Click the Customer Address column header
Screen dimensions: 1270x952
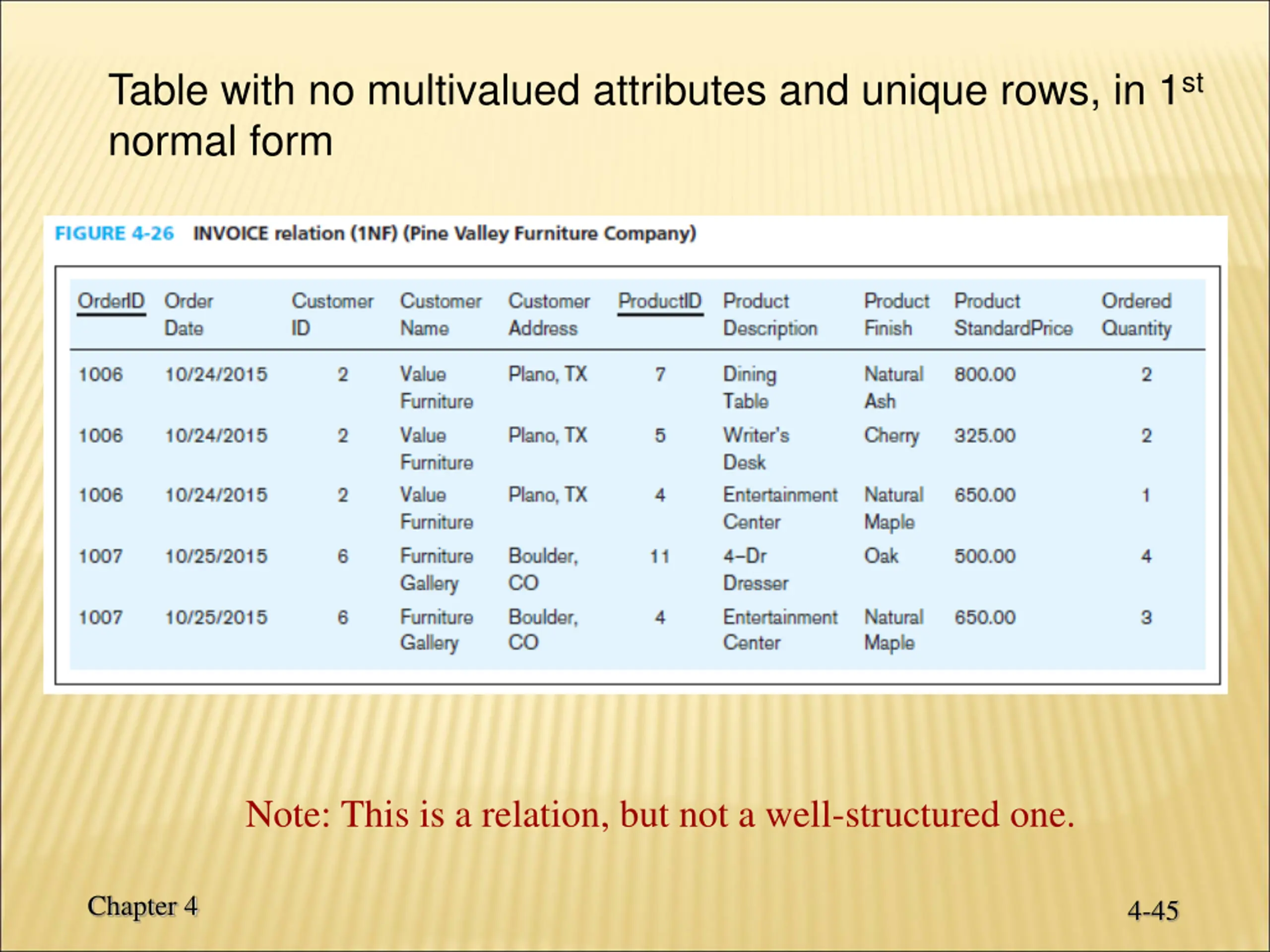point(548,314)
